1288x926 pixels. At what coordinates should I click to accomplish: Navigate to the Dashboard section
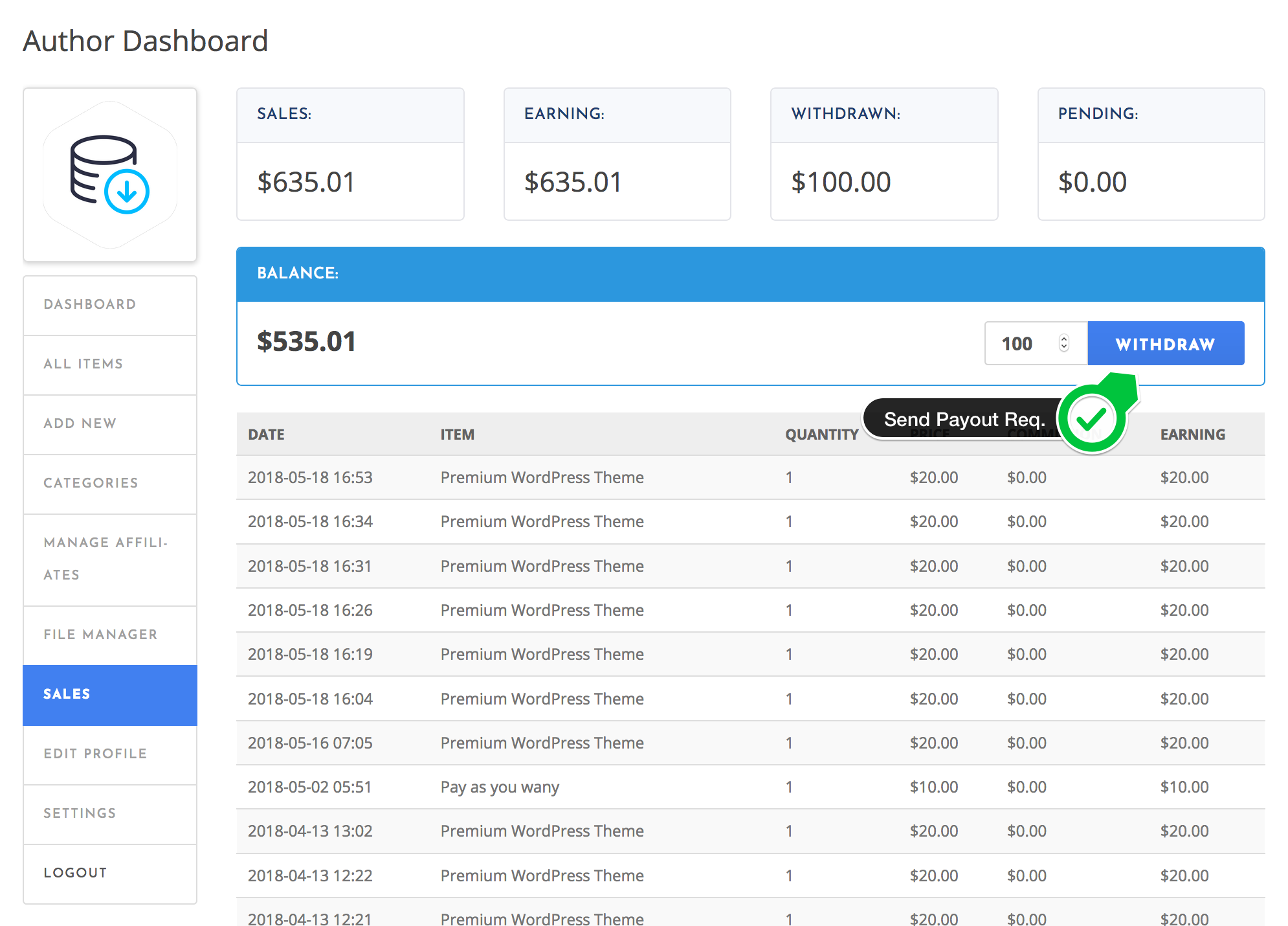click(x=89, y=304)
